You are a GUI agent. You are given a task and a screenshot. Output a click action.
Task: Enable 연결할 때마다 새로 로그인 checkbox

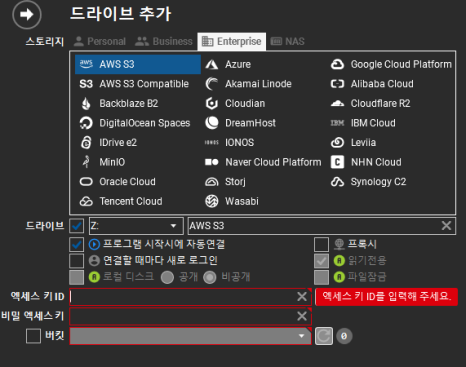pos(77,261)
